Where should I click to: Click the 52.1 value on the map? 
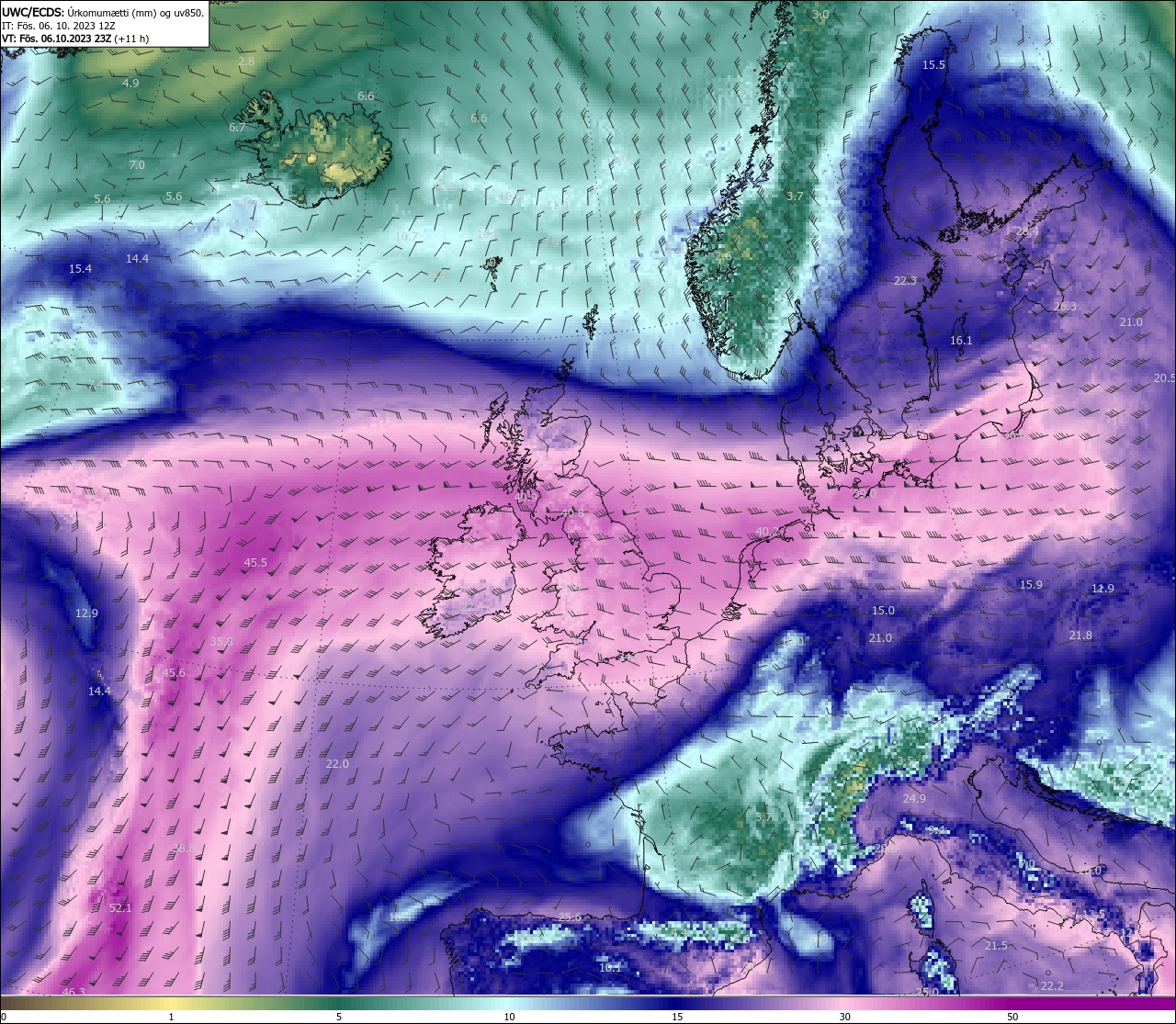click(x=120, y=907)
